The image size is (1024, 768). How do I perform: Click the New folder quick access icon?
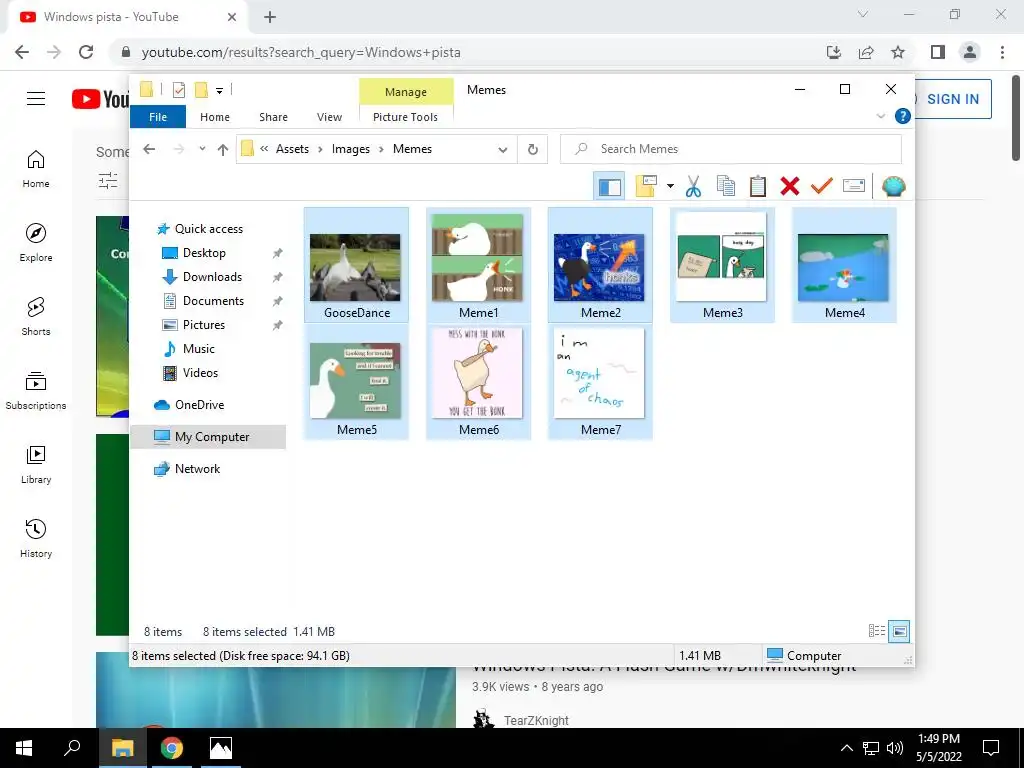(x=202, y=90)
